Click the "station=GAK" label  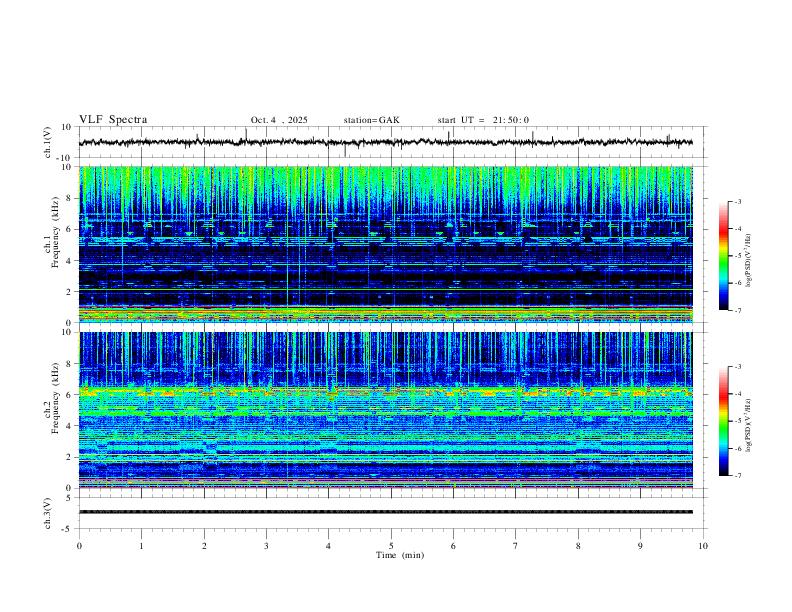(x=371, y=120)
